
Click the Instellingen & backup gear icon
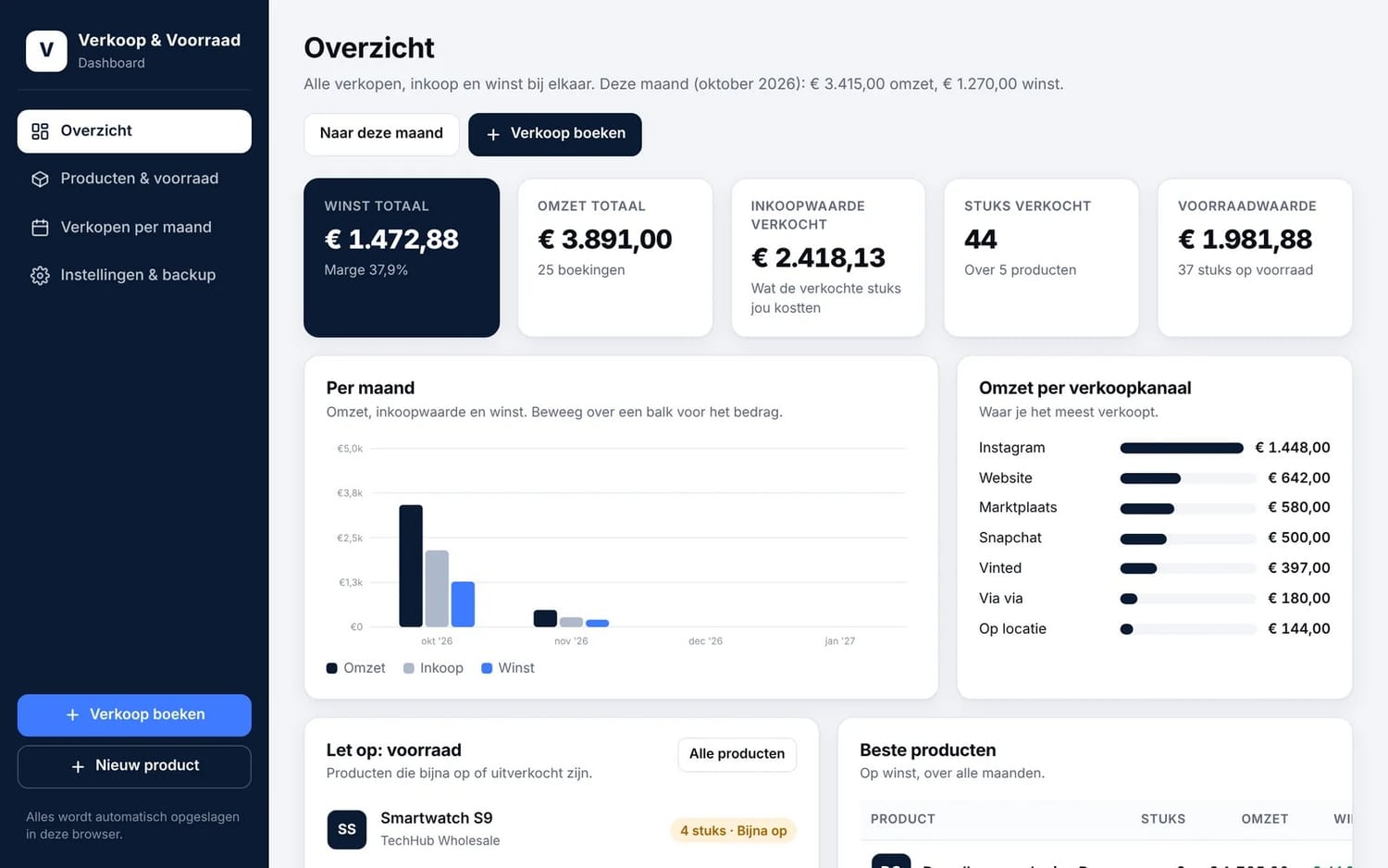[40, 275]
